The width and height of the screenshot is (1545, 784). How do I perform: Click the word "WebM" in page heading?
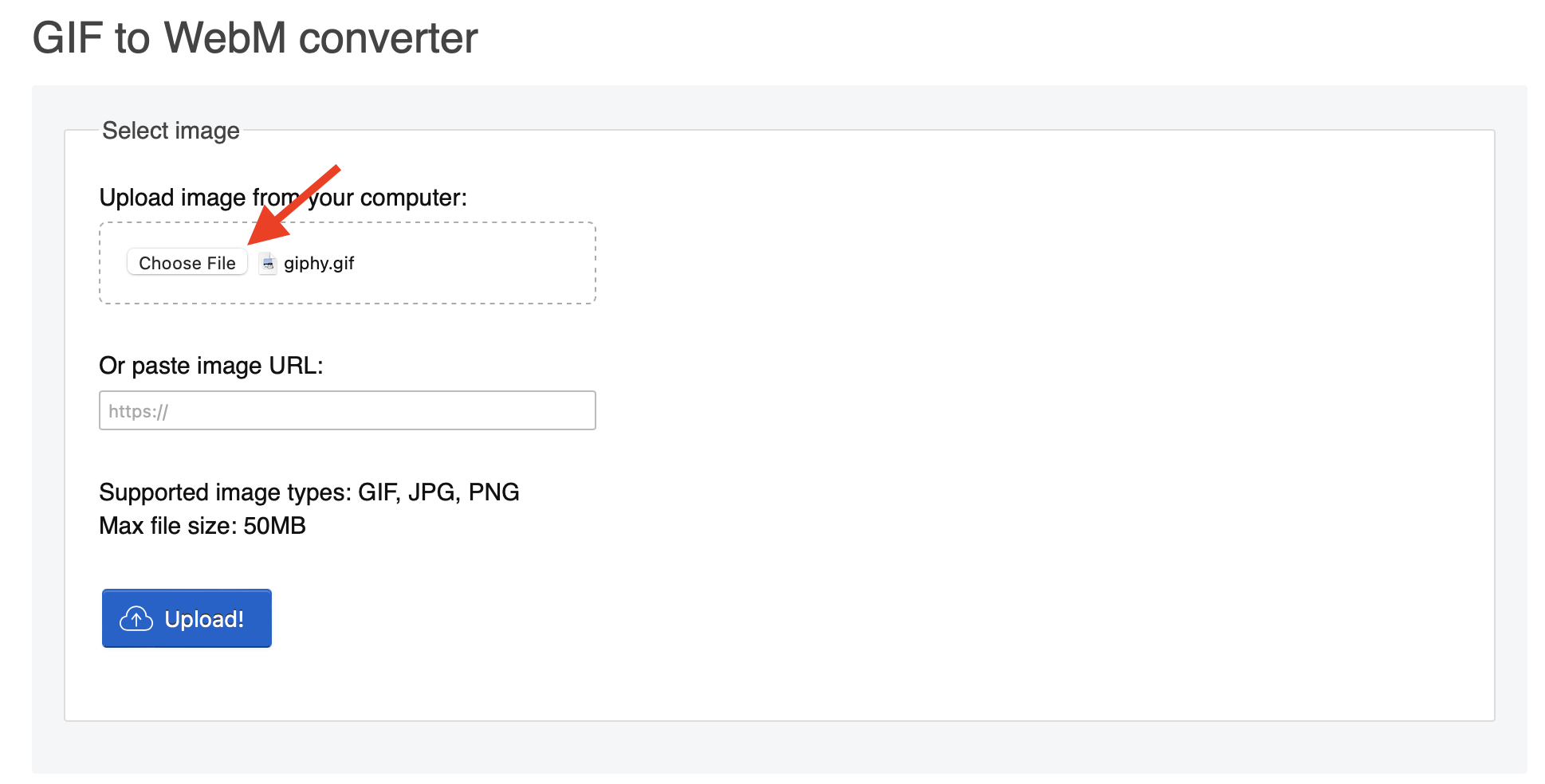225,37
